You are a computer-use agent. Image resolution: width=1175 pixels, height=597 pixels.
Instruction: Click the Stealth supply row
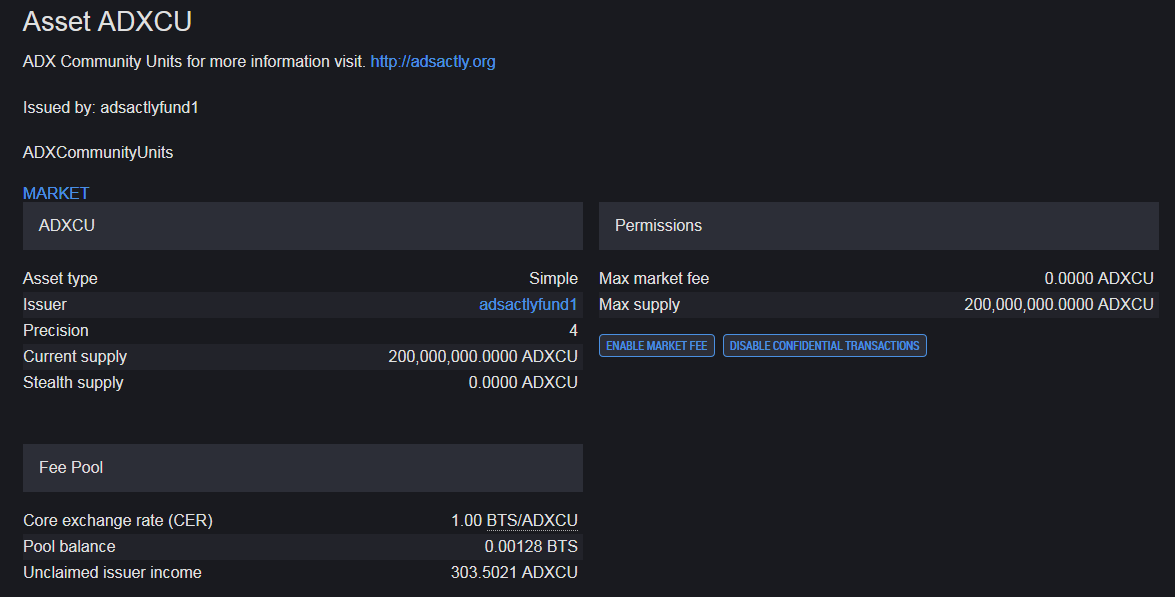[303, 383]
